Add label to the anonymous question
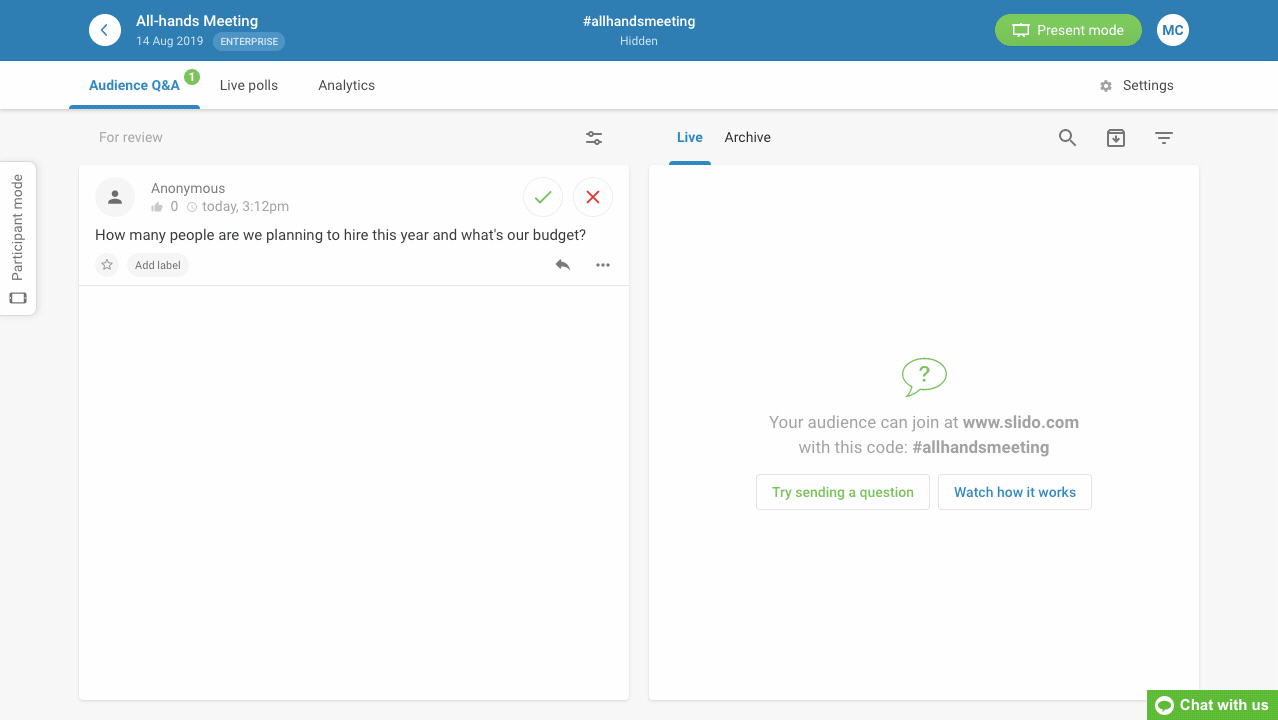 158,265
